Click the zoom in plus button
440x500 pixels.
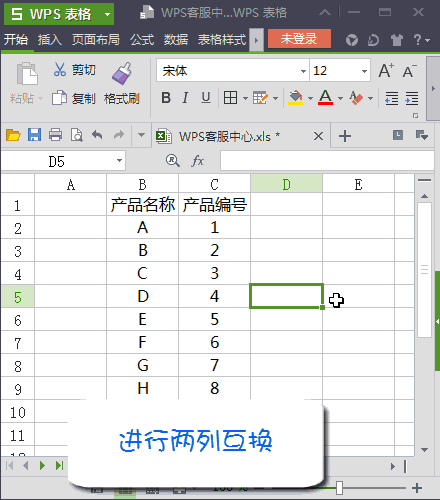click(x=417, y=488)
